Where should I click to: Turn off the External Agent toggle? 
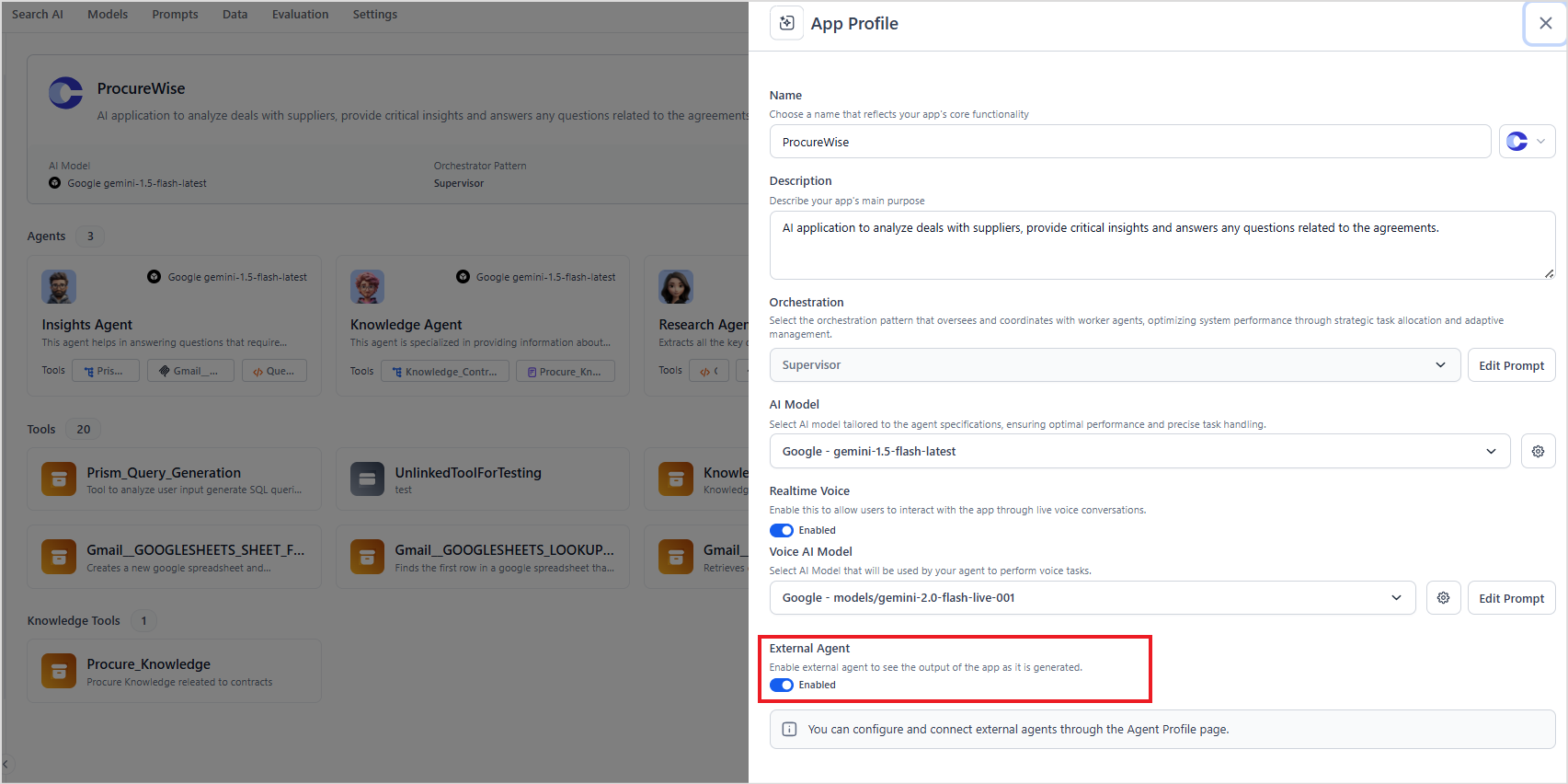(x=782, y=685)
